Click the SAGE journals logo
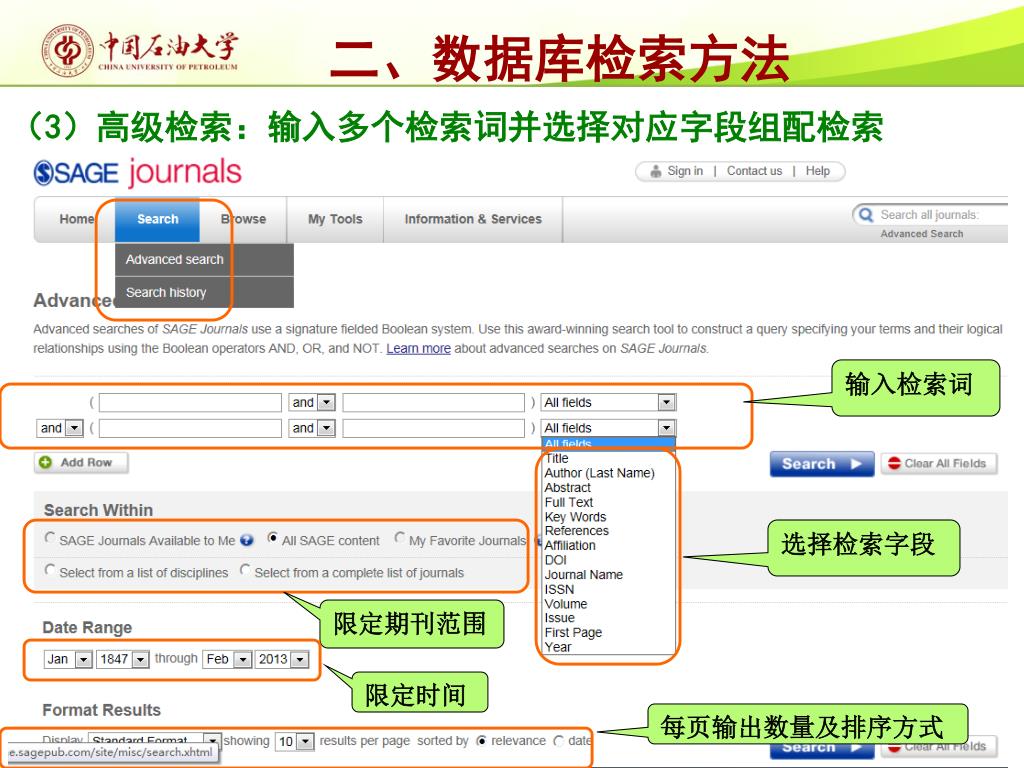The width and height of the screenshot is (1024, 768). [x=137, y=172]
